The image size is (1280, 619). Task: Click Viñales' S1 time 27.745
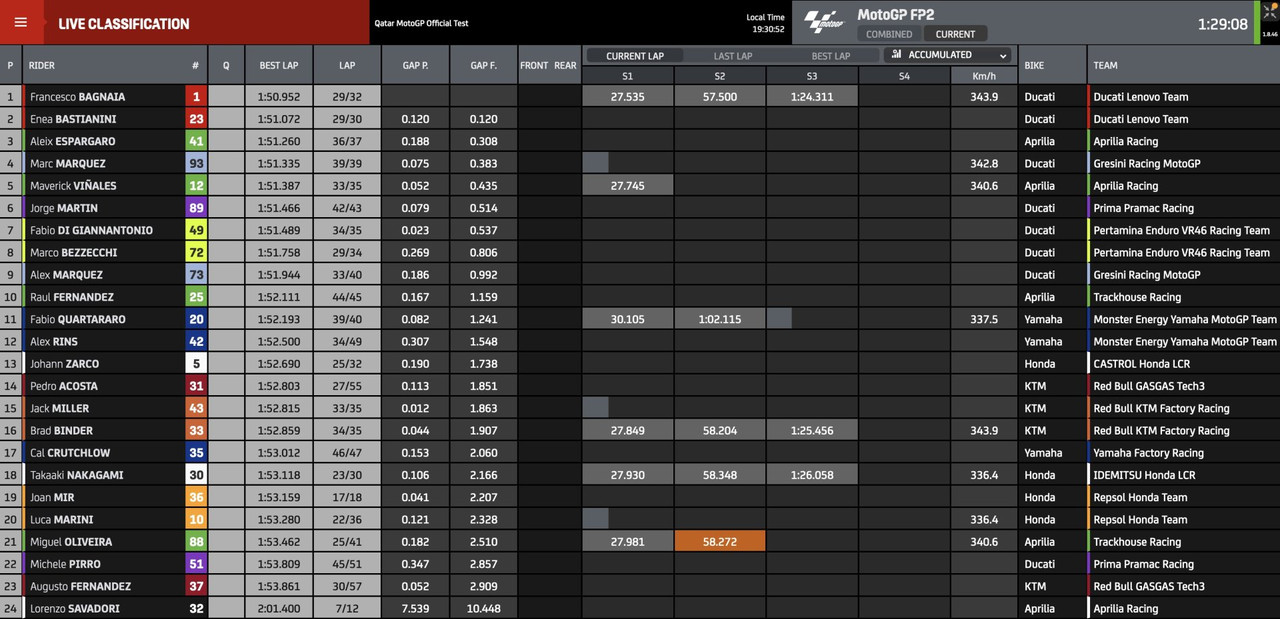tap(627, 186)
